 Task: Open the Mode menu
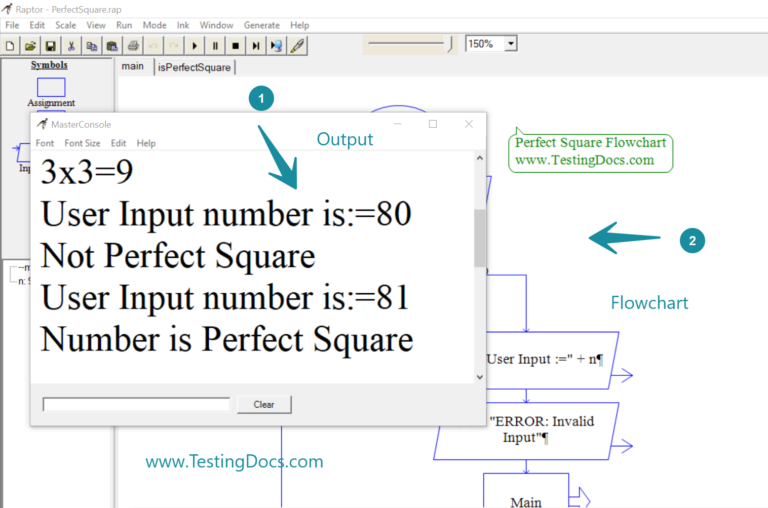coord(155,24)
